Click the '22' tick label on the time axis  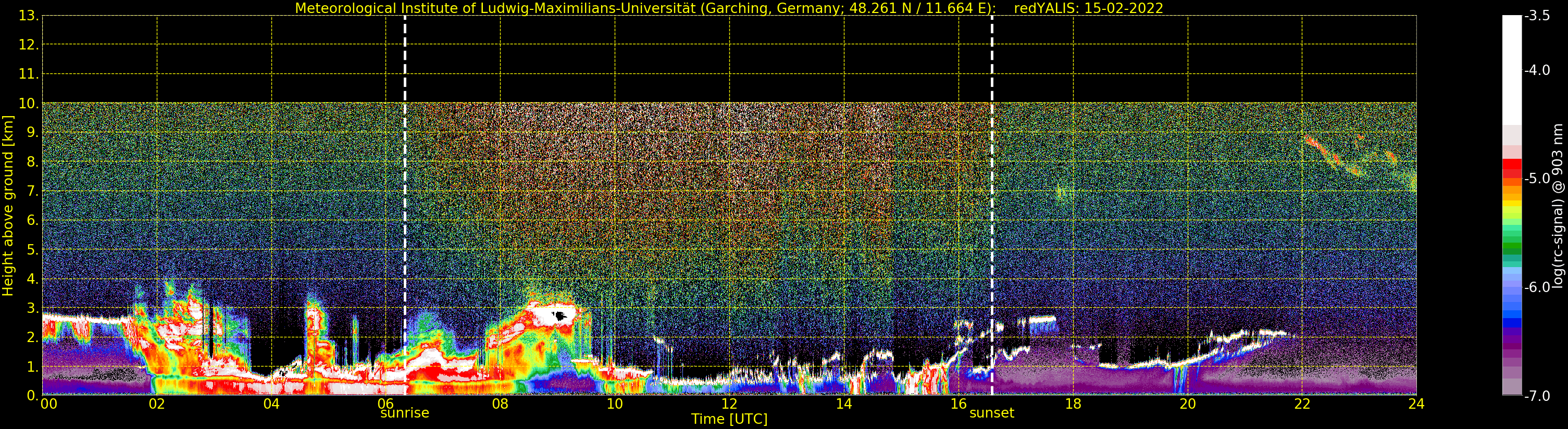(1302, 404)
